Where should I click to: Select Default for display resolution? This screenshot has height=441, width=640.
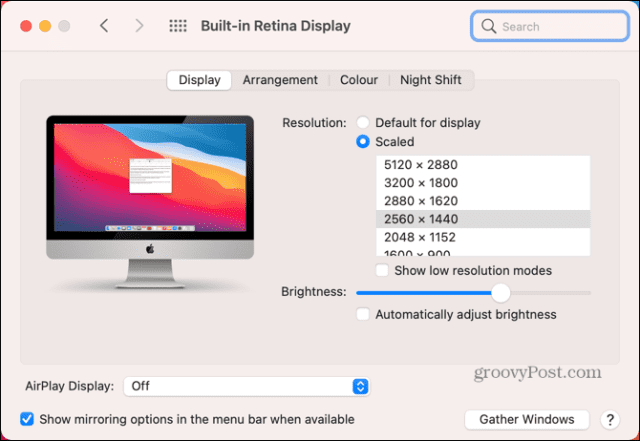point(363,123)
